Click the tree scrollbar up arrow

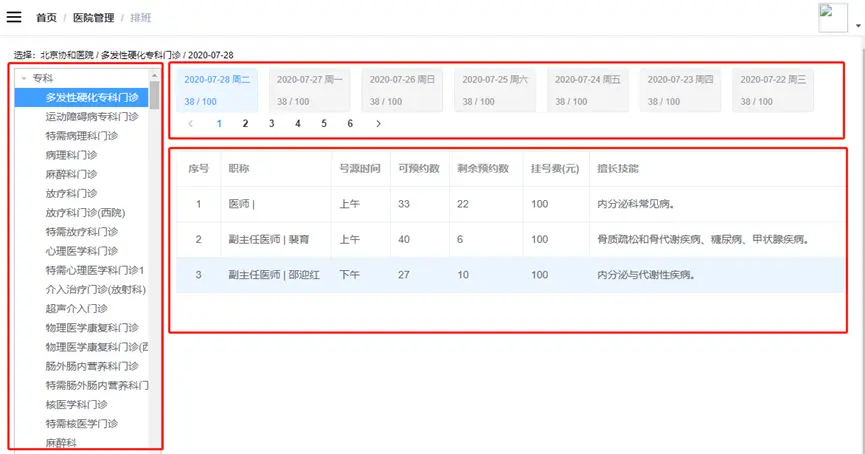[154, 76]
